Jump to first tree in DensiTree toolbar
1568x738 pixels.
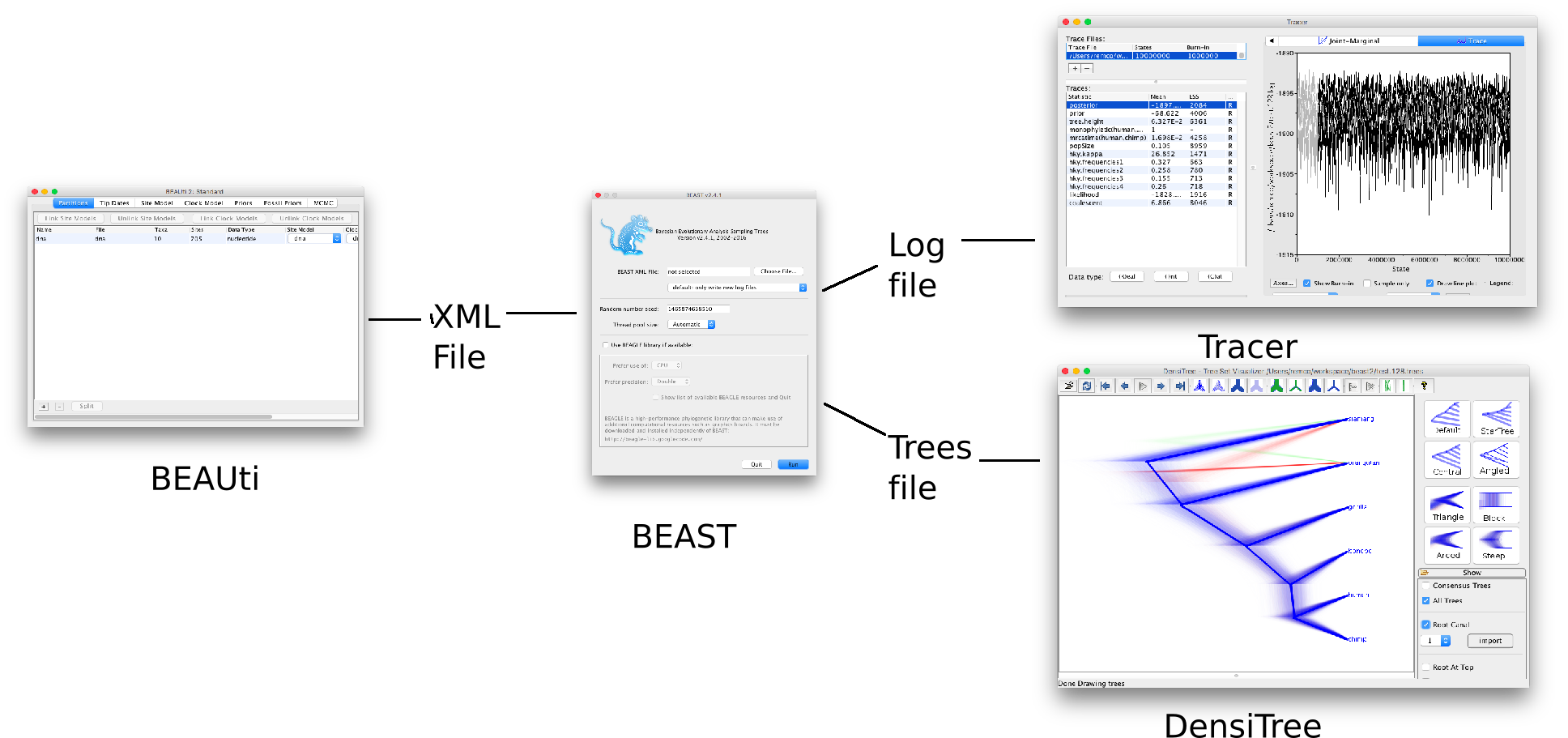pos(1106,386)
